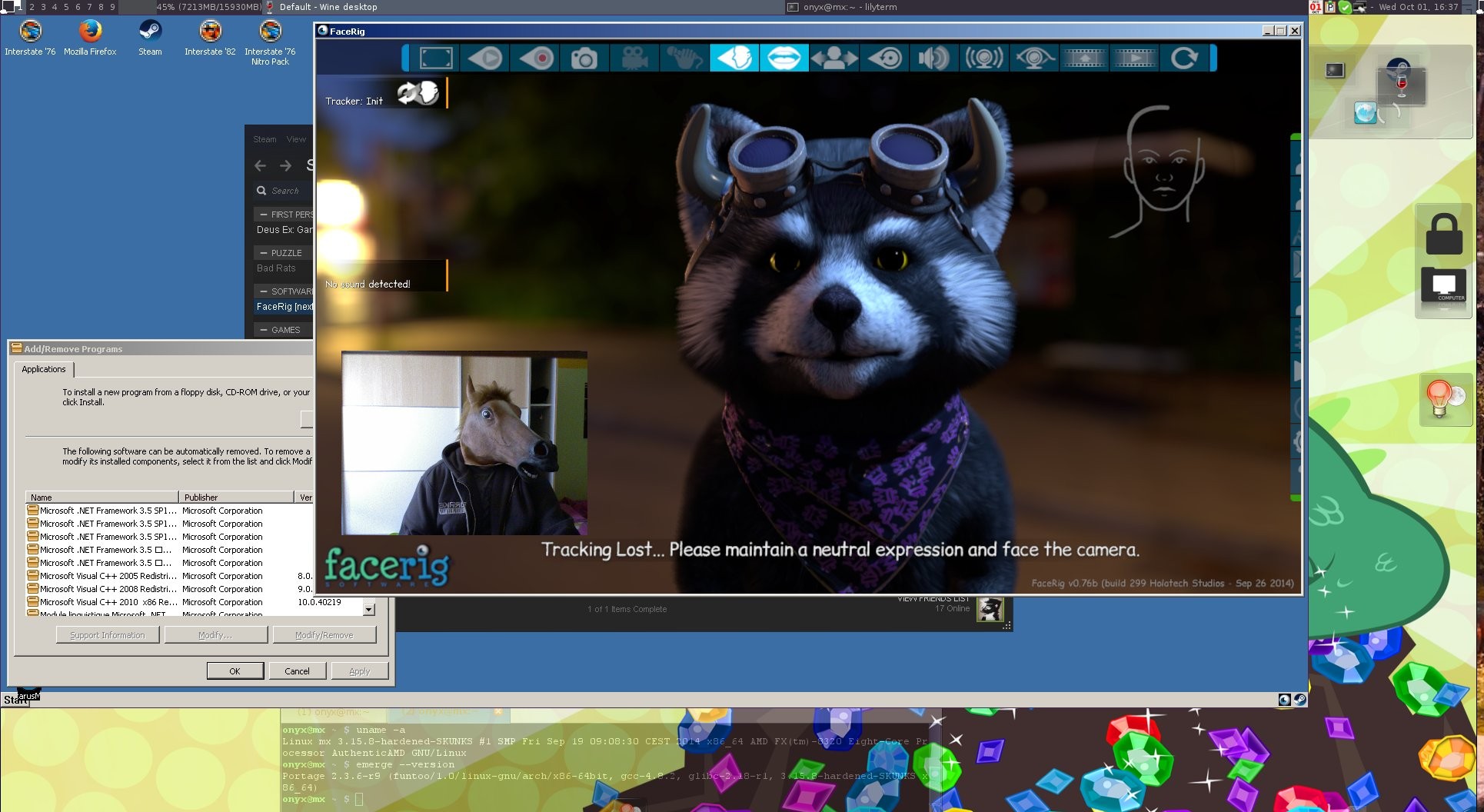Click the Modify/Remove button
The image size is (1484, 812).
coord(324,635)
